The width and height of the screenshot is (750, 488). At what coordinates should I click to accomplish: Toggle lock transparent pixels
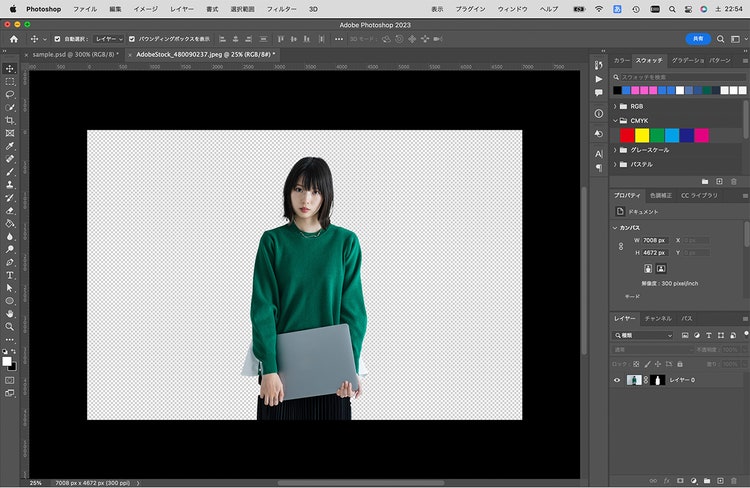click(636, 364)
